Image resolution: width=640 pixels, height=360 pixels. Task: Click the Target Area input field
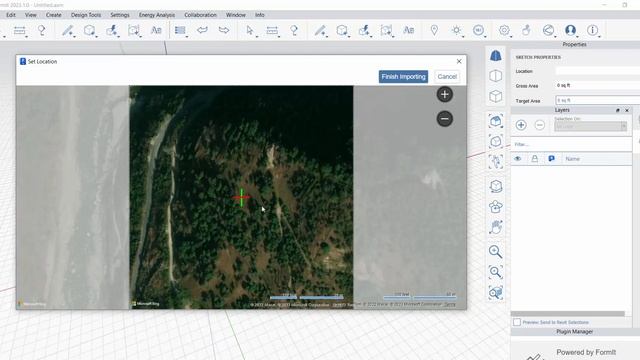click(x=598, y=100)
